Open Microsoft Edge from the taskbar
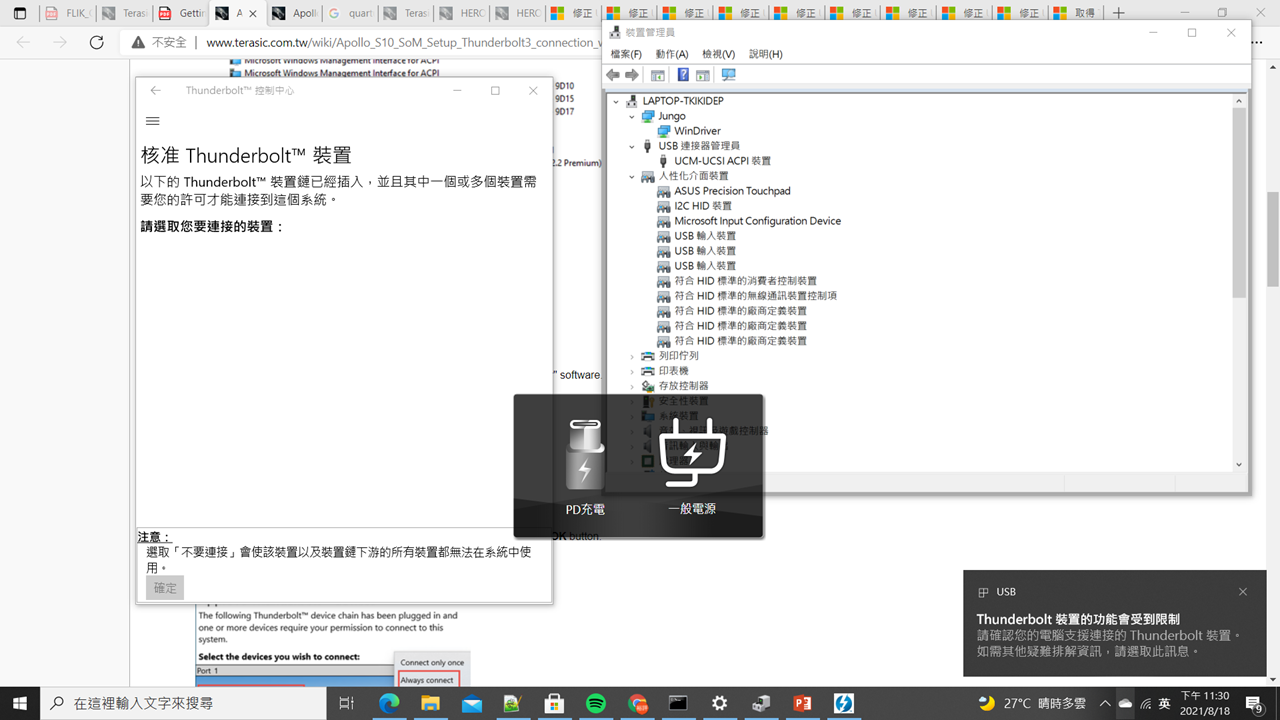Viewport: 1280px width, 720px height. pos(389,703)
